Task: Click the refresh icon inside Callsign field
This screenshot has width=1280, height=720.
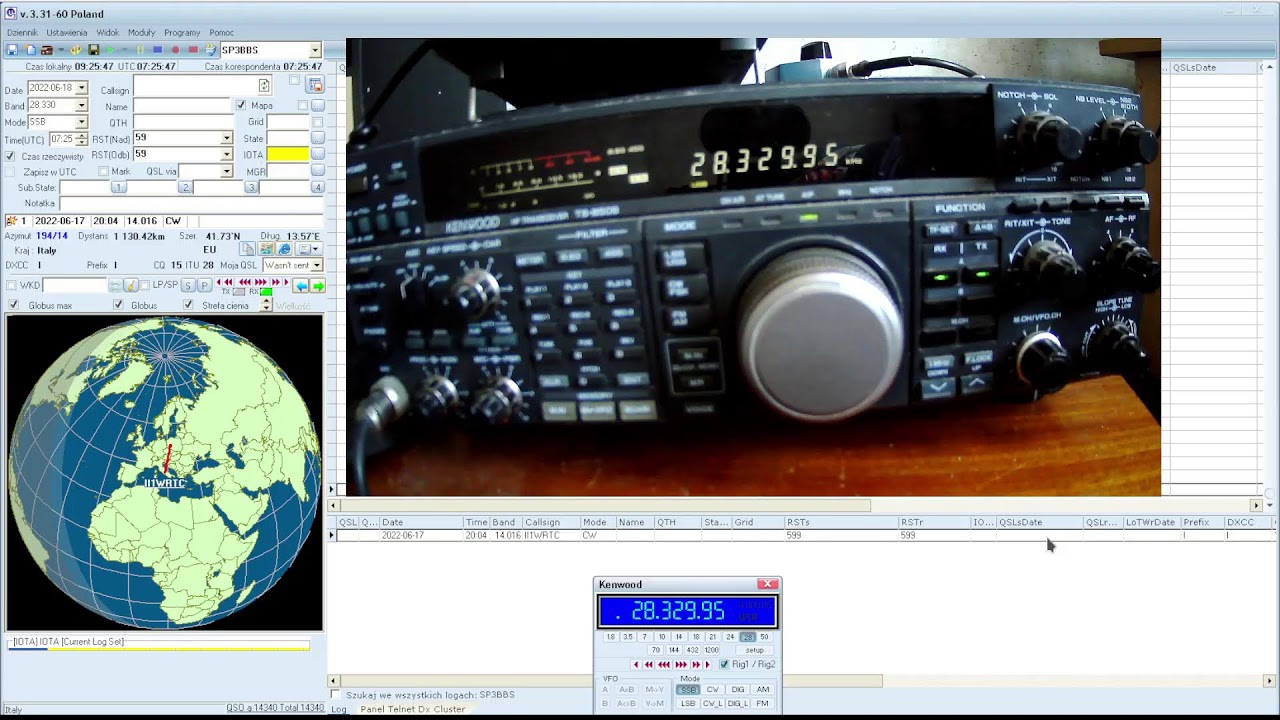Action: click(x=264, y=86)
